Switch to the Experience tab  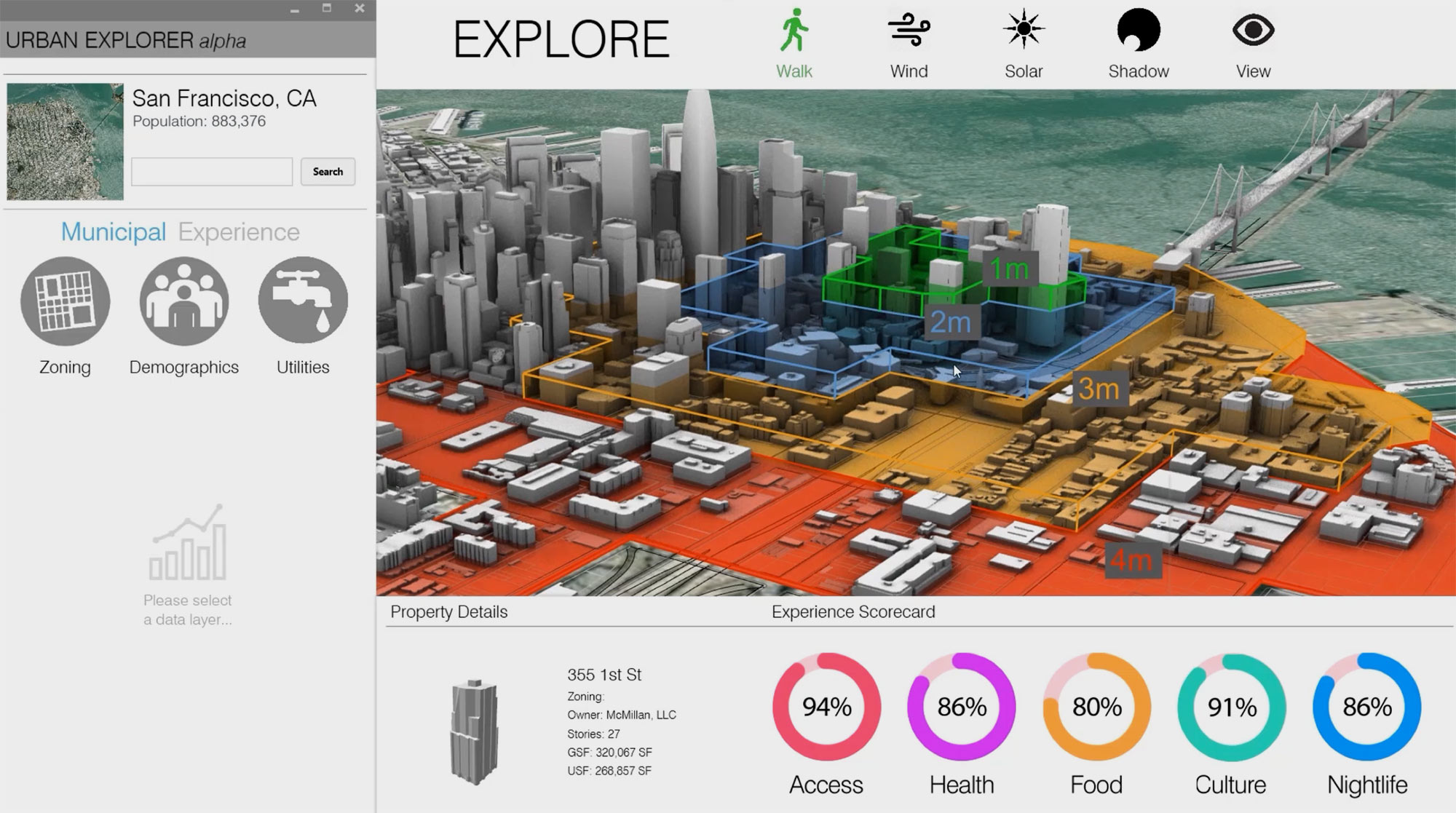[239, 231]
